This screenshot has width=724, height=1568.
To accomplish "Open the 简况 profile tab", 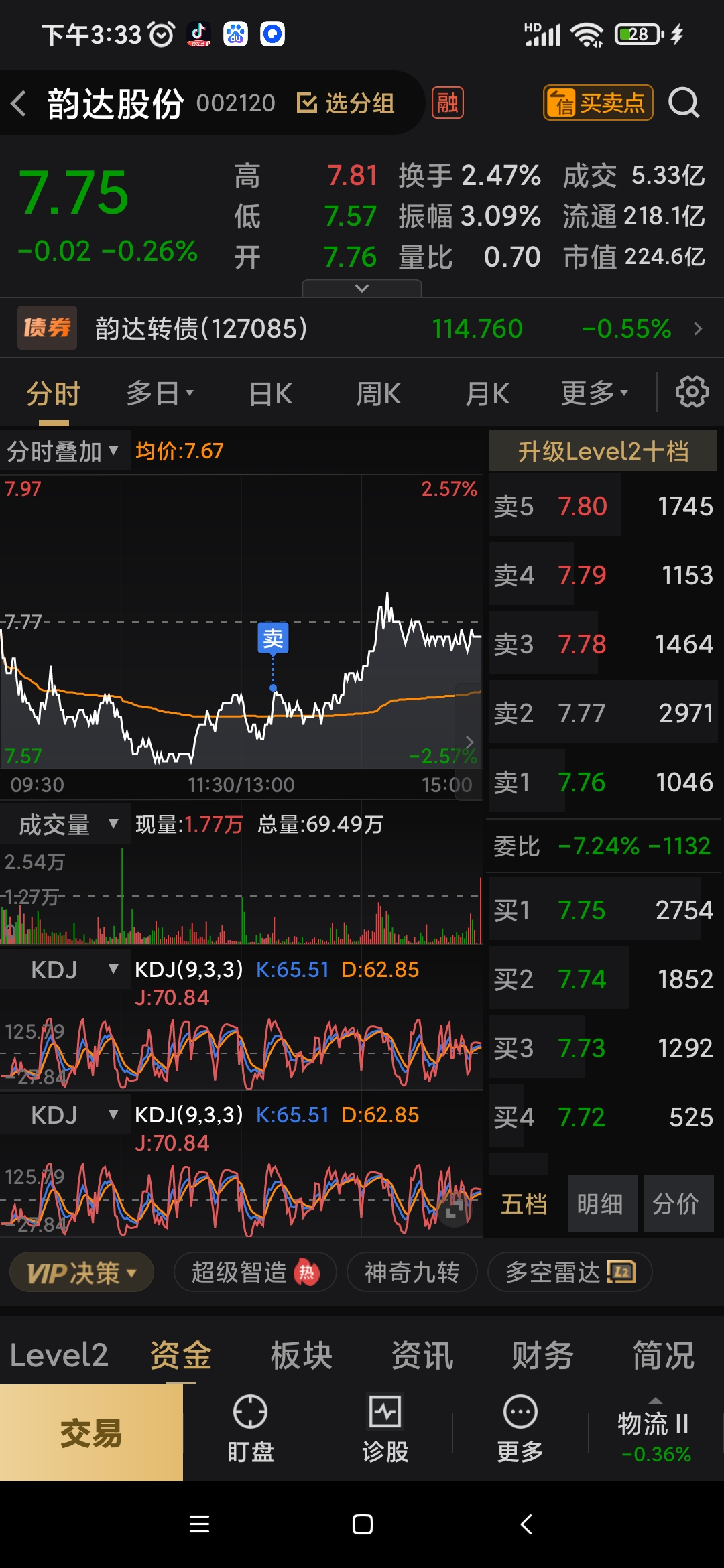I will (x=664, y=1355).
